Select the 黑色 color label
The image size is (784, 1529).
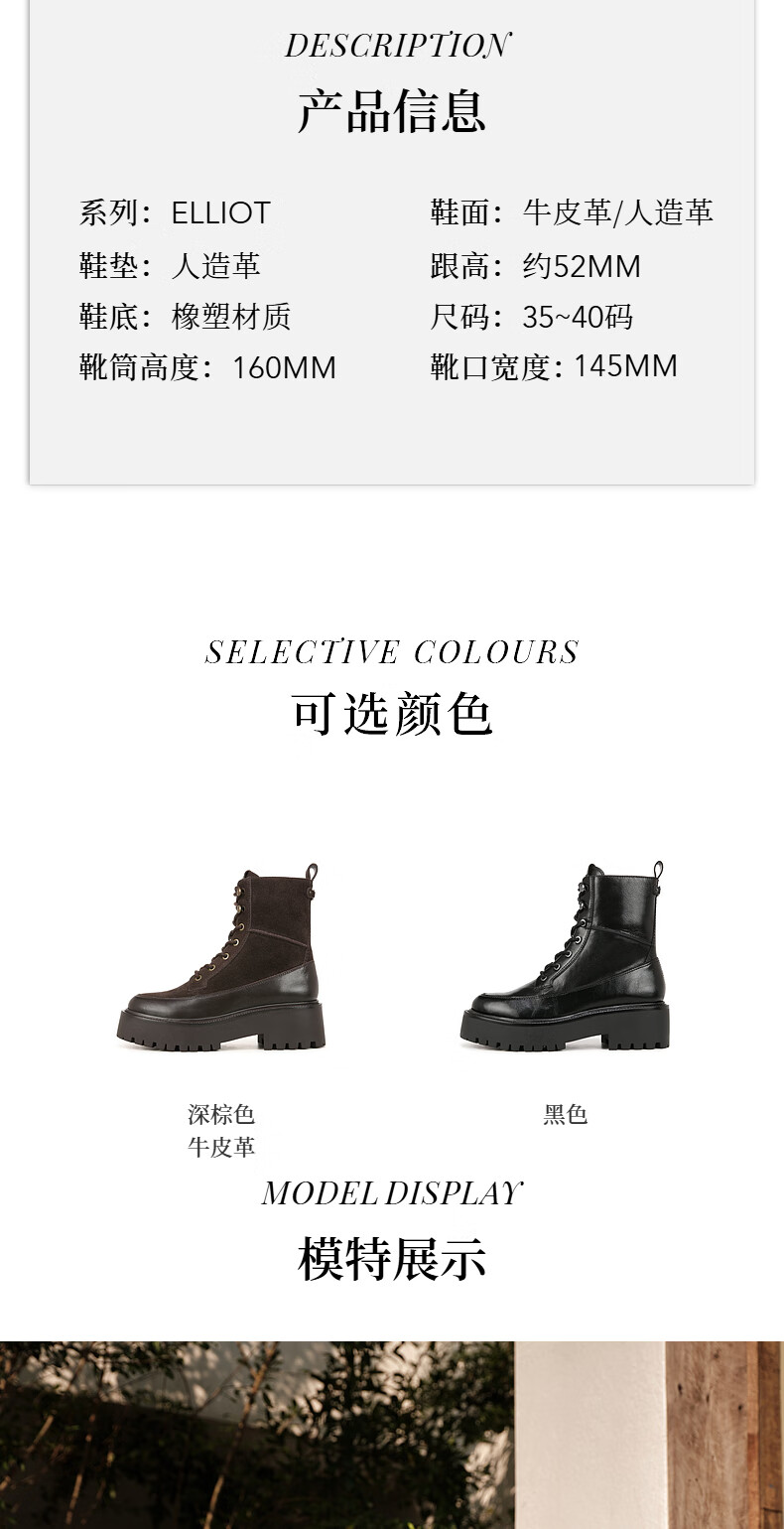pyautogui.click(x=566, y=1114)
